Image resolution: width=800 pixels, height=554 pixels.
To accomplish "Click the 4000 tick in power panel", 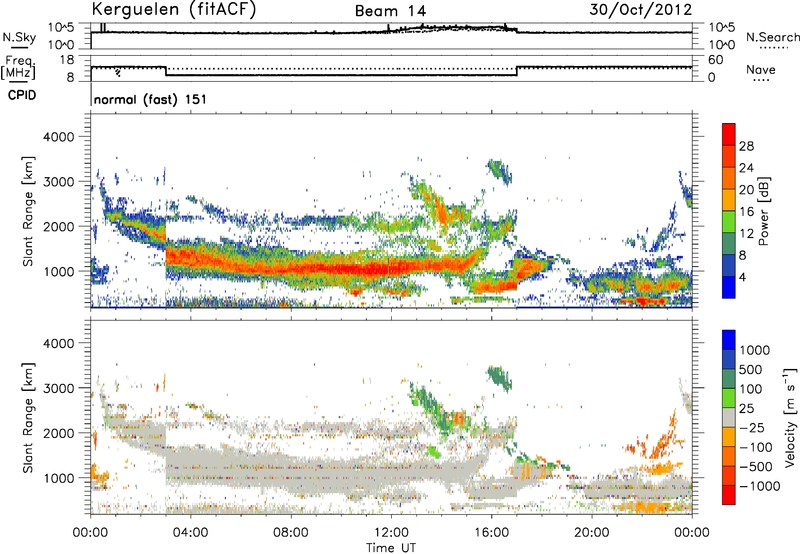I will coord(58,137).
